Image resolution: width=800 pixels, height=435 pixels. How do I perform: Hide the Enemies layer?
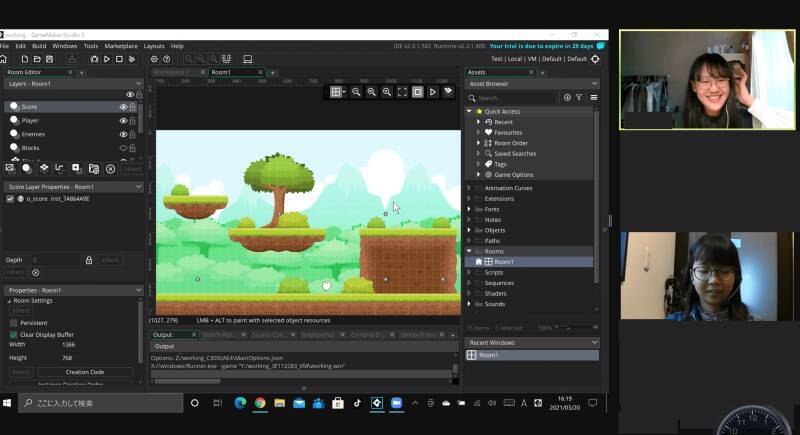tap(123, 135)
